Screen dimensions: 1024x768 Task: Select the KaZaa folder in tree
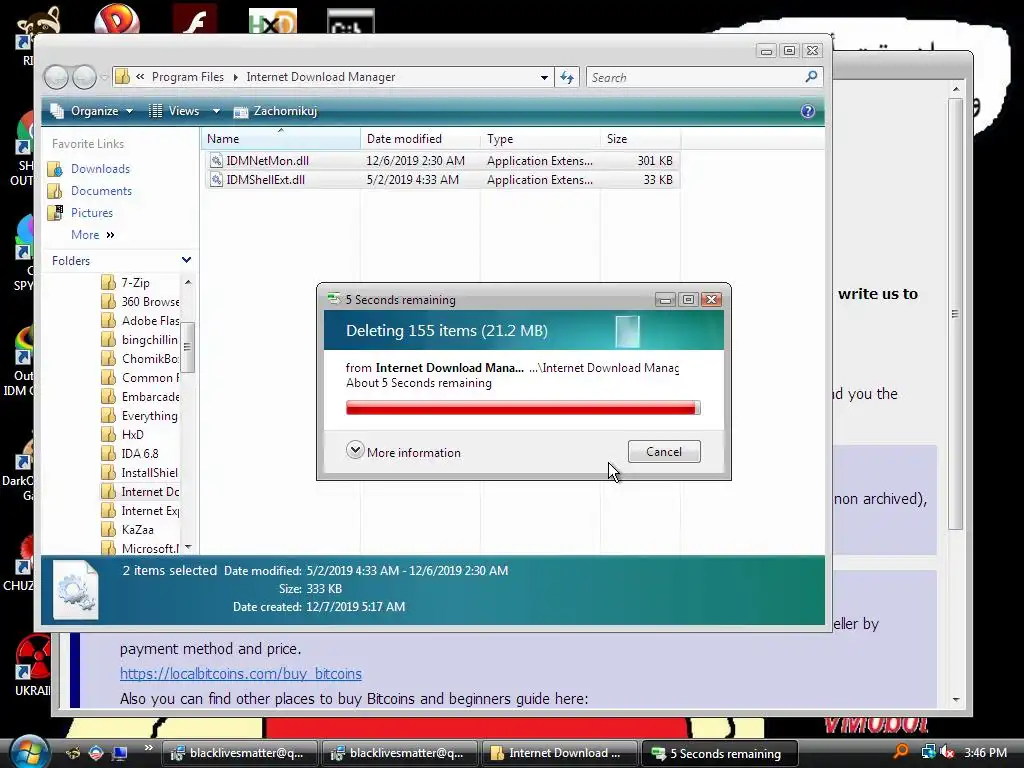pyautogui.click(x=137, y=530)
